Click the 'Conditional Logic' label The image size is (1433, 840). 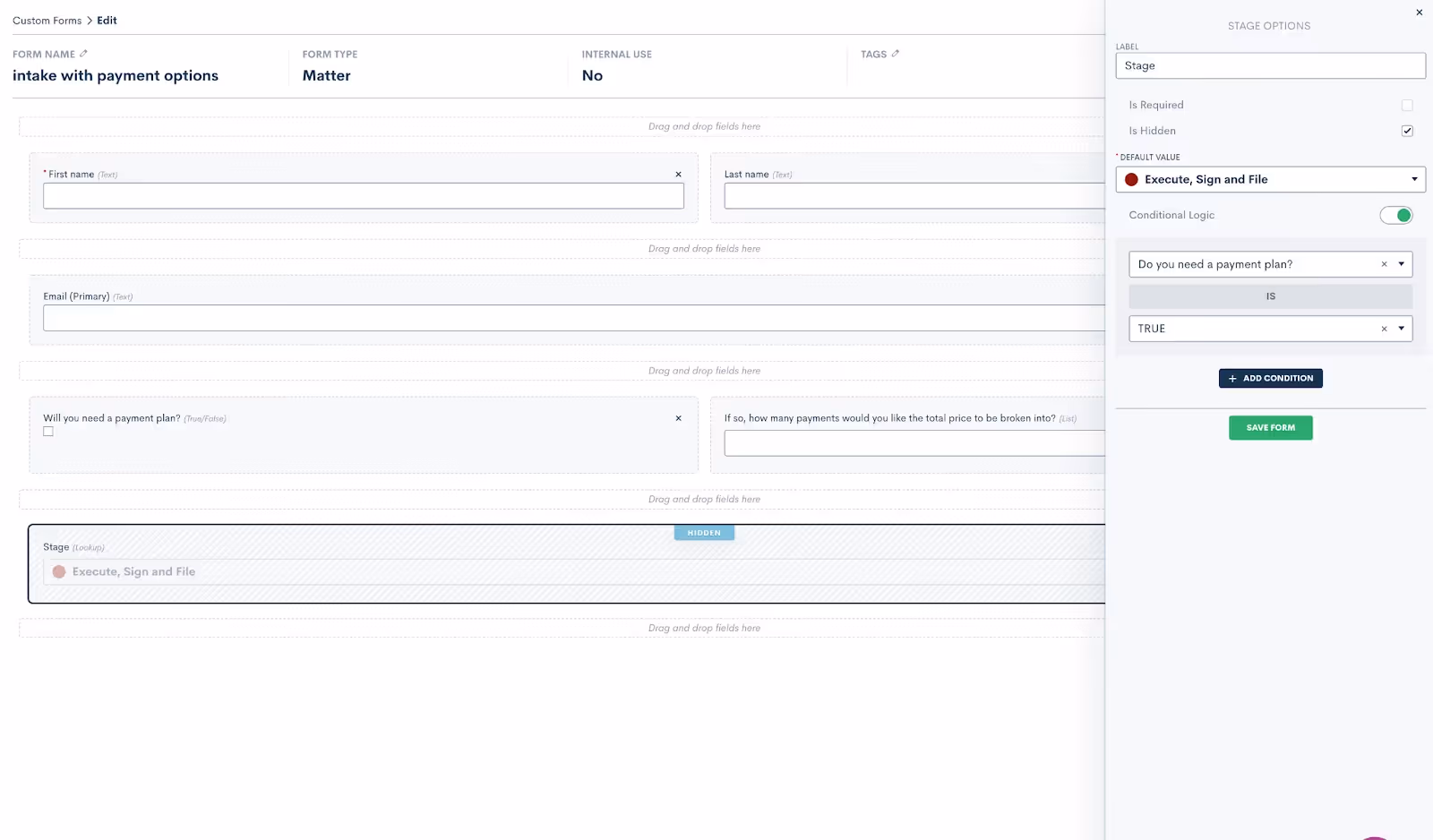[x=1171, y=215]
